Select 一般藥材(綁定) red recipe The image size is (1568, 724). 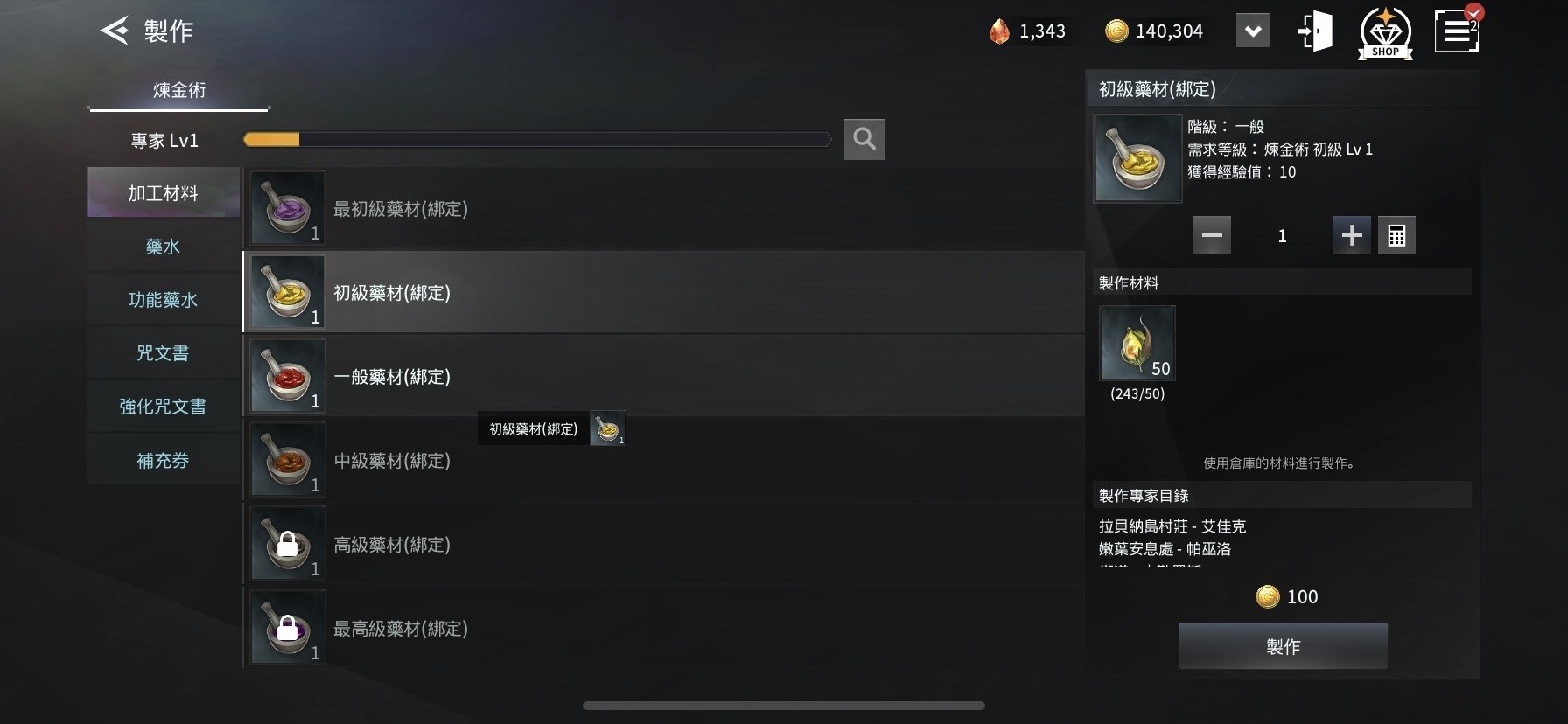pos(664,376)
